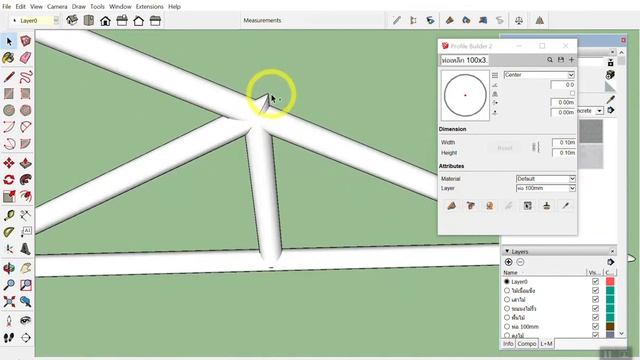
Task: Collapse the Layers panel triangle
Action: coord(507,251)
